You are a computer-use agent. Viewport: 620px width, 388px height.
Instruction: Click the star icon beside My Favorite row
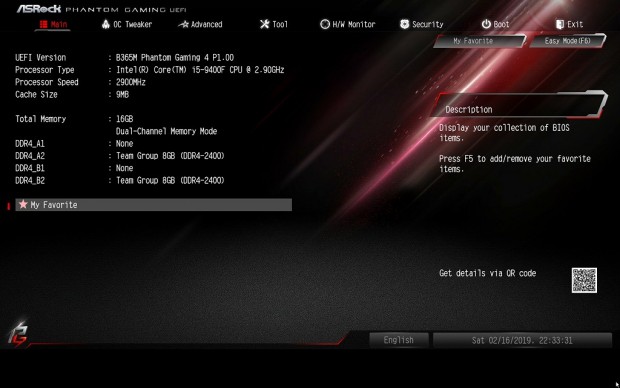[23, 204]
